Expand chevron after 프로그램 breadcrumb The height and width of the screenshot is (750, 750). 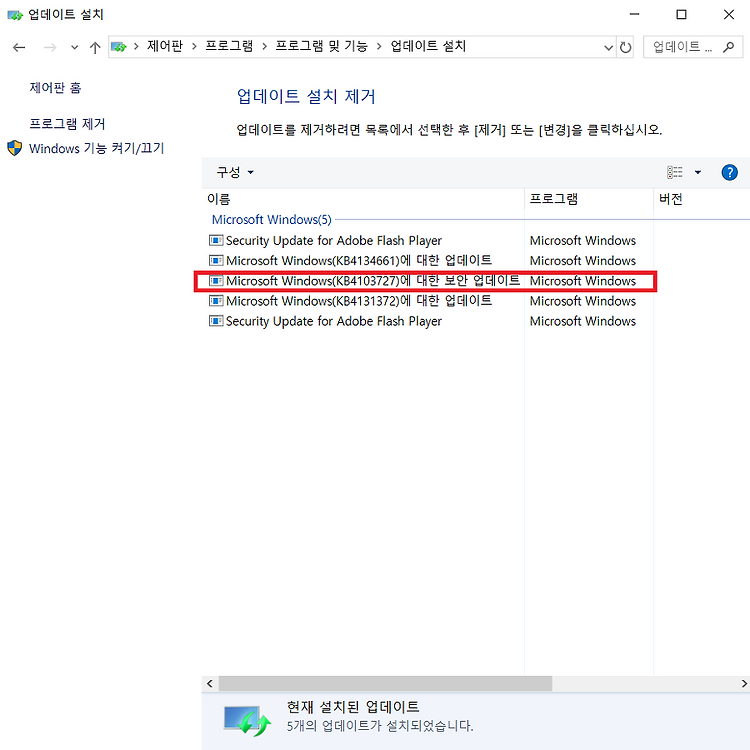(x=264, y=46)
